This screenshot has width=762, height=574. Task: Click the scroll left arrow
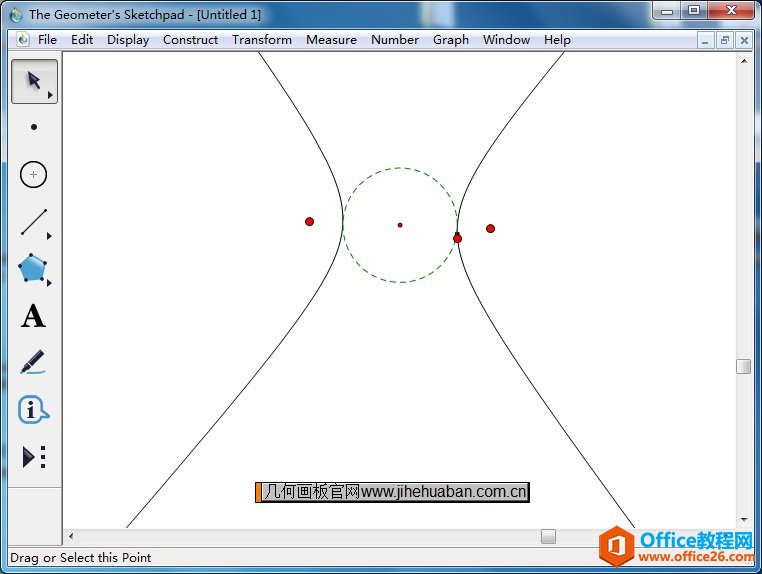click(x=71, y=537)
